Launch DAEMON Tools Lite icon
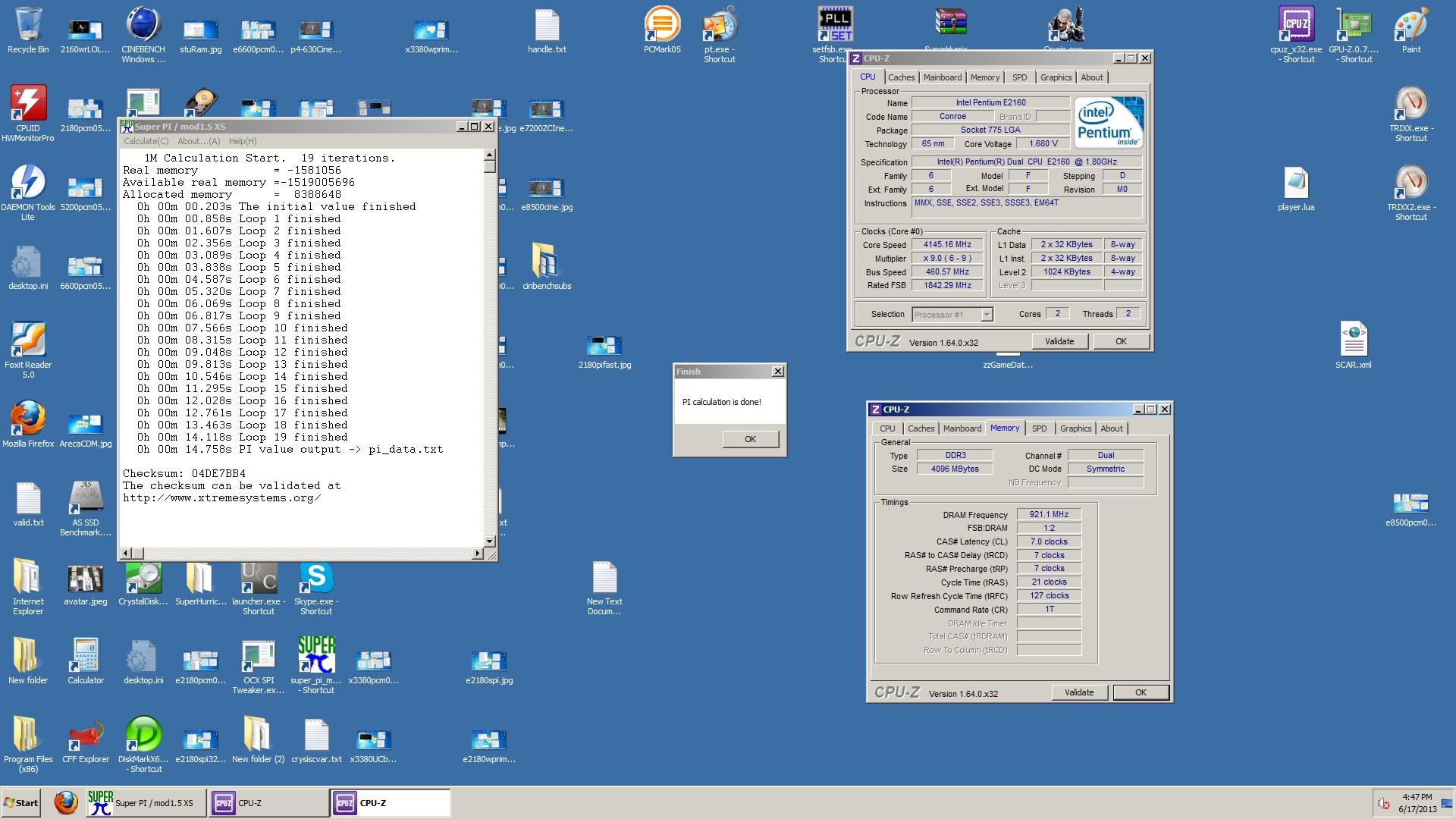Image resolution: width=1456 pixels, height=819 pixels. tap(28, 192)
